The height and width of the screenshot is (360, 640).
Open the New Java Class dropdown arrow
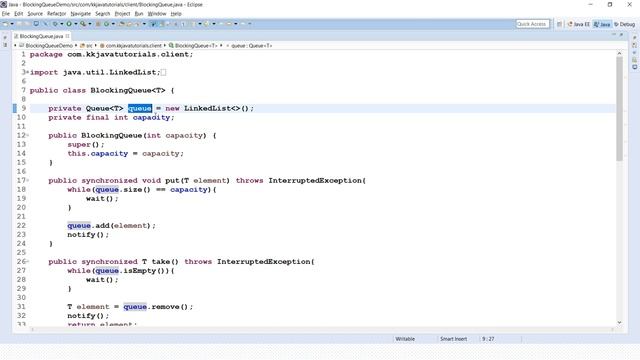(x=113, y=24)
